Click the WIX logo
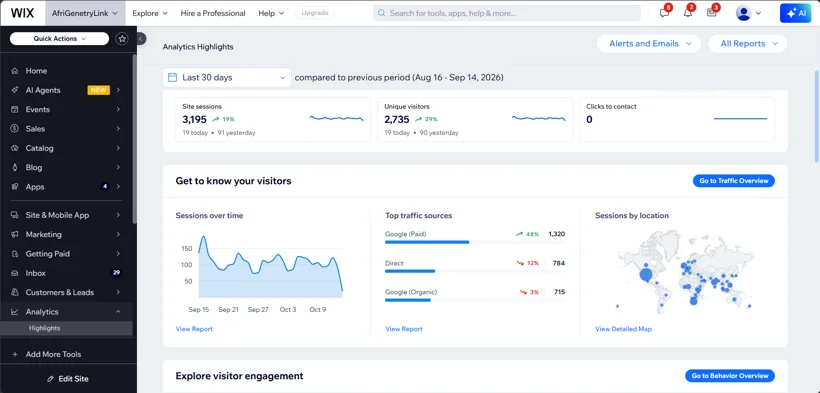820x393 pixels. pos(22,13)
